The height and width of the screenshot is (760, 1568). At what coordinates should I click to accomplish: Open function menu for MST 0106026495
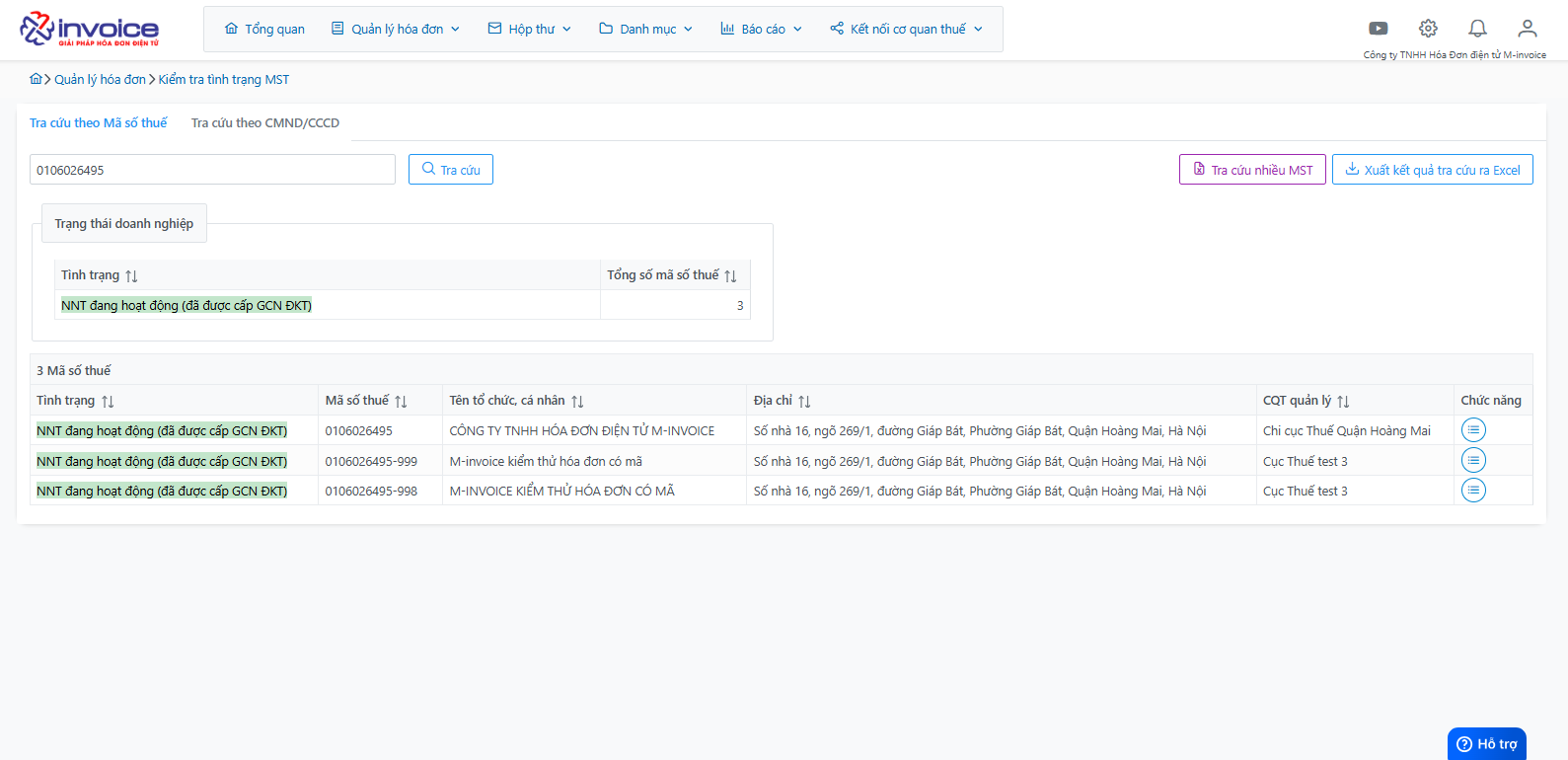[1473, 430]
